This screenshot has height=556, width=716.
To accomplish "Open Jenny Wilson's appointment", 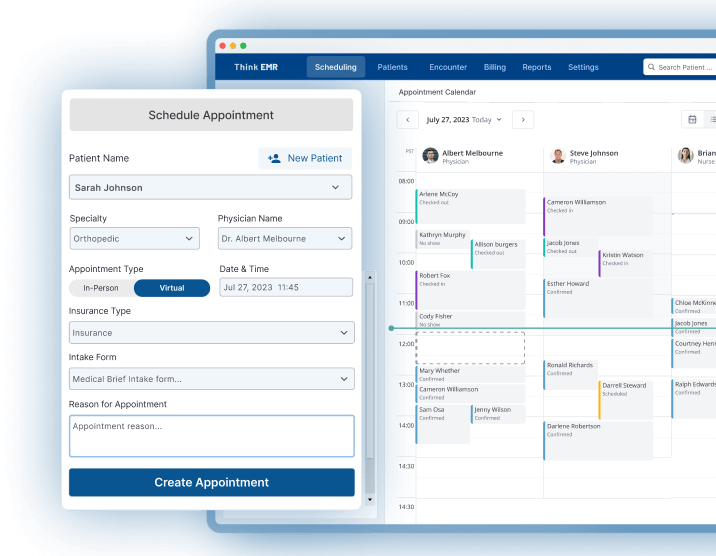I will [x=498, y=414].
